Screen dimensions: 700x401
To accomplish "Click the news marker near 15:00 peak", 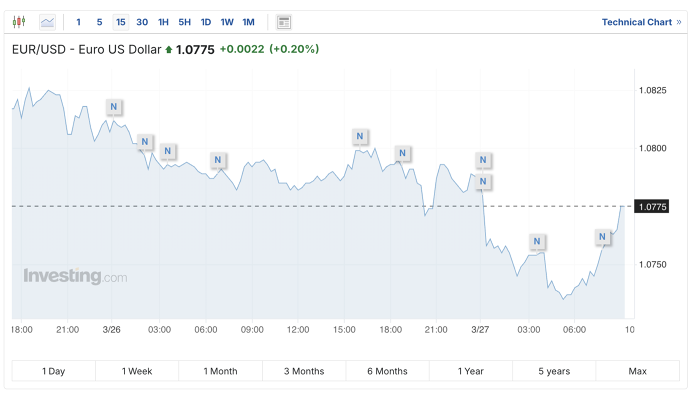I will pos(360,136).
